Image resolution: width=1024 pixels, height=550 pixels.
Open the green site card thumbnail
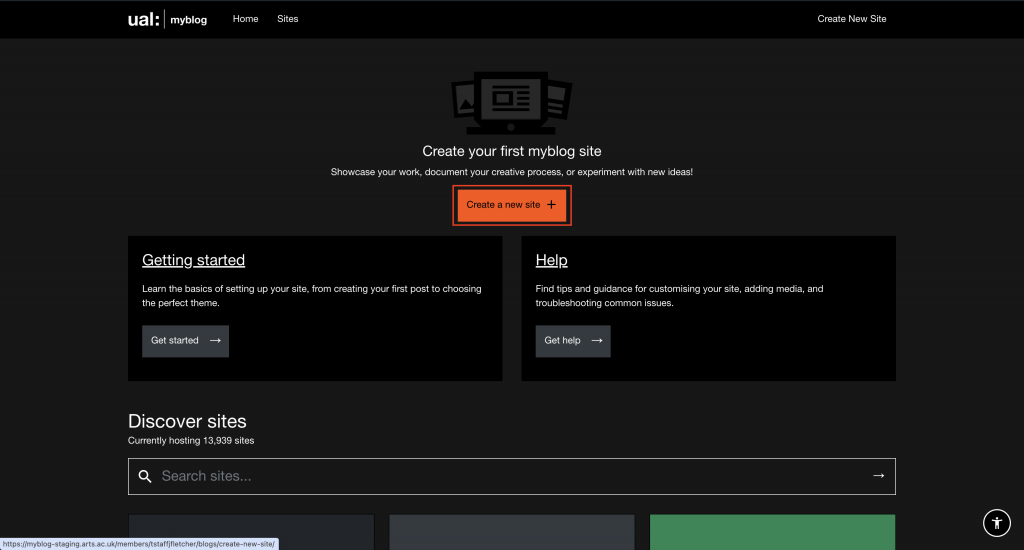[x=772, y=532]
